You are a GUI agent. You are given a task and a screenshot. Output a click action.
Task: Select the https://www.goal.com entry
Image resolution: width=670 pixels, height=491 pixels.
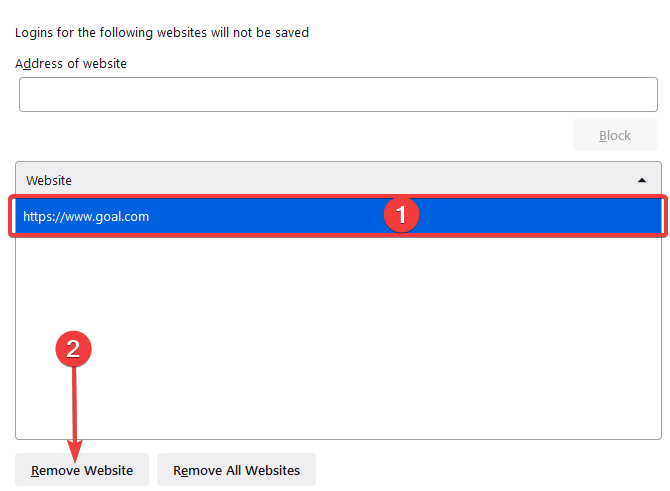pos(338,216)
